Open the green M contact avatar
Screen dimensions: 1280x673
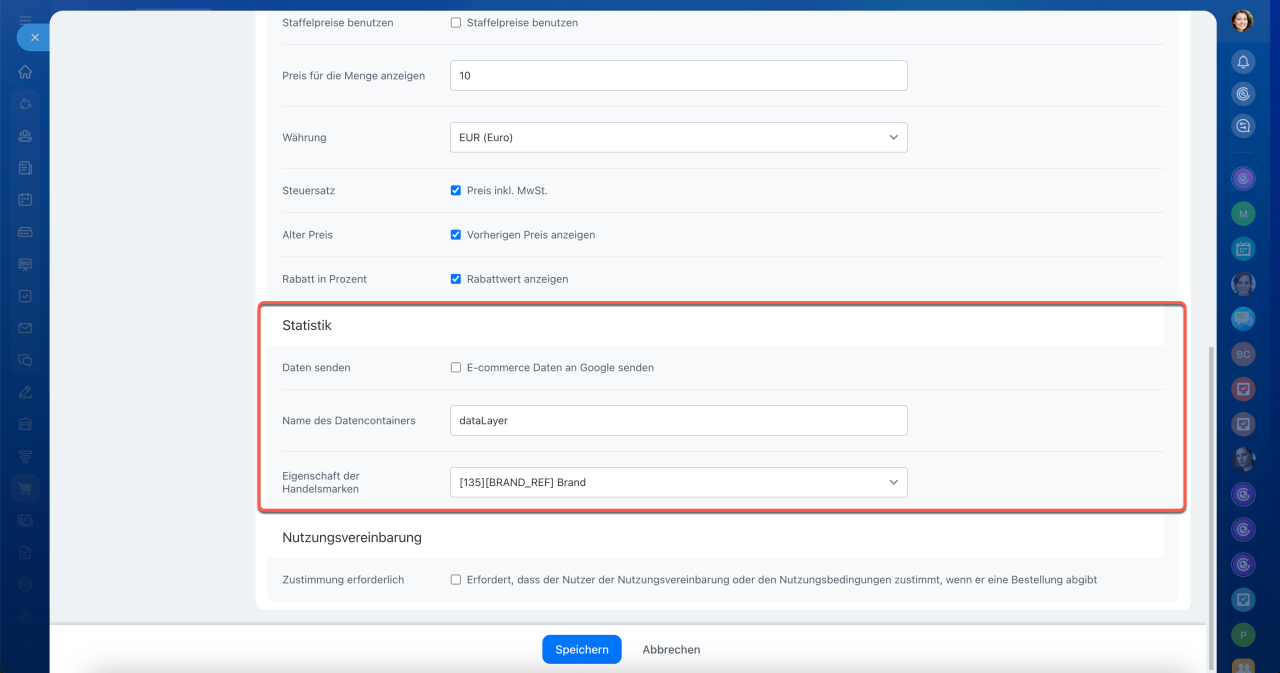click(x=1243, y=214)
